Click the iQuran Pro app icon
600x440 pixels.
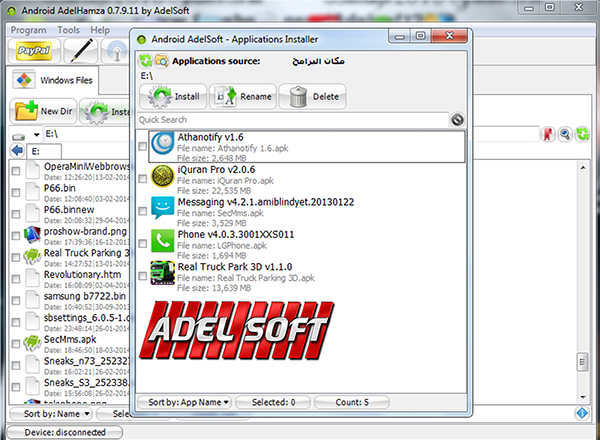(162, 176)
